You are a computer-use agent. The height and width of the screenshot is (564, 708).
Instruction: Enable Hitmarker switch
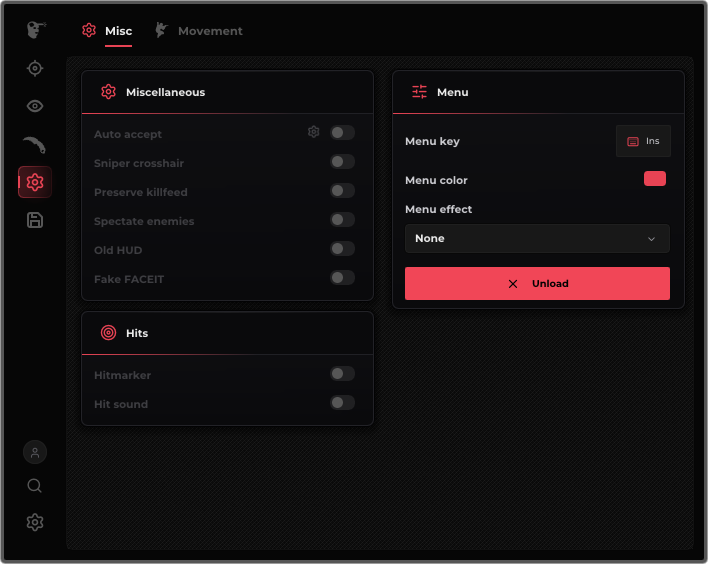[x=342, y=374]
